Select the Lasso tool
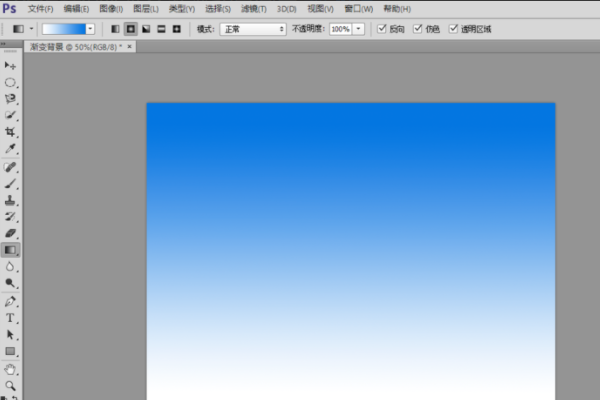Screen dimensions: 600x400 click(x=11, y=99)
